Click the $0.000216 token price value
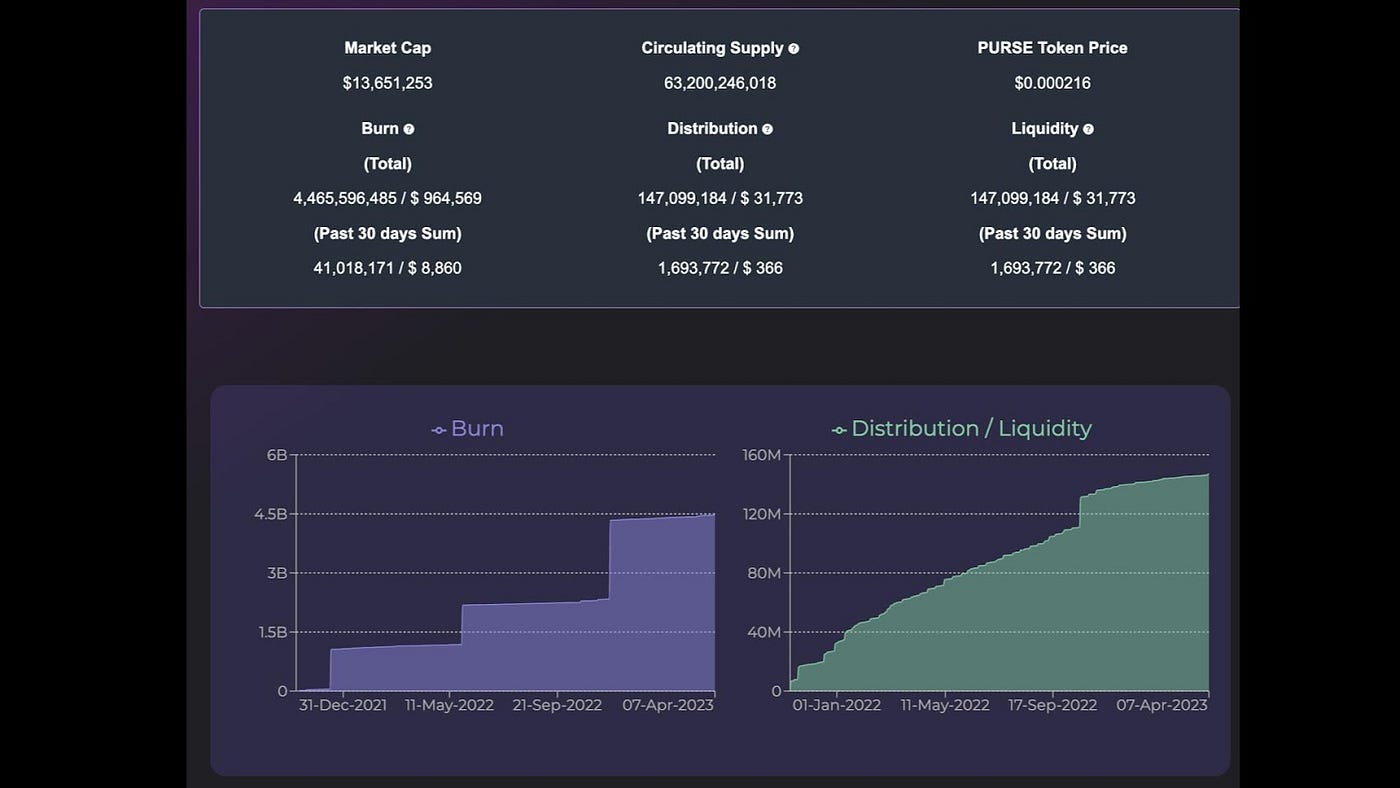This screenshot has height=788, width=1400. (x=1052, y=83)
